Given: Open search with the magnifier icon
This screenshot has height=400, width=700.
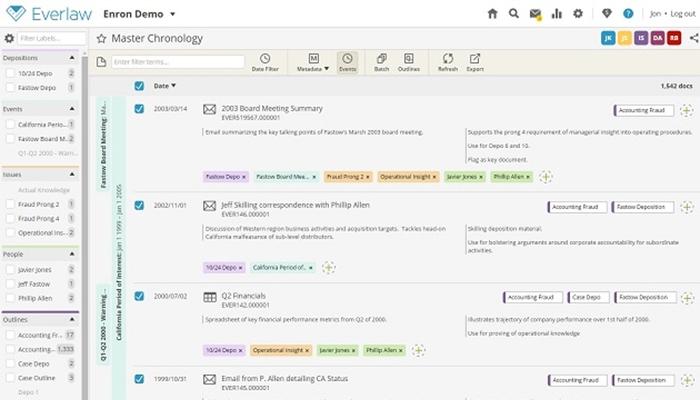Looking at the screenshot, I should [514, 14].
